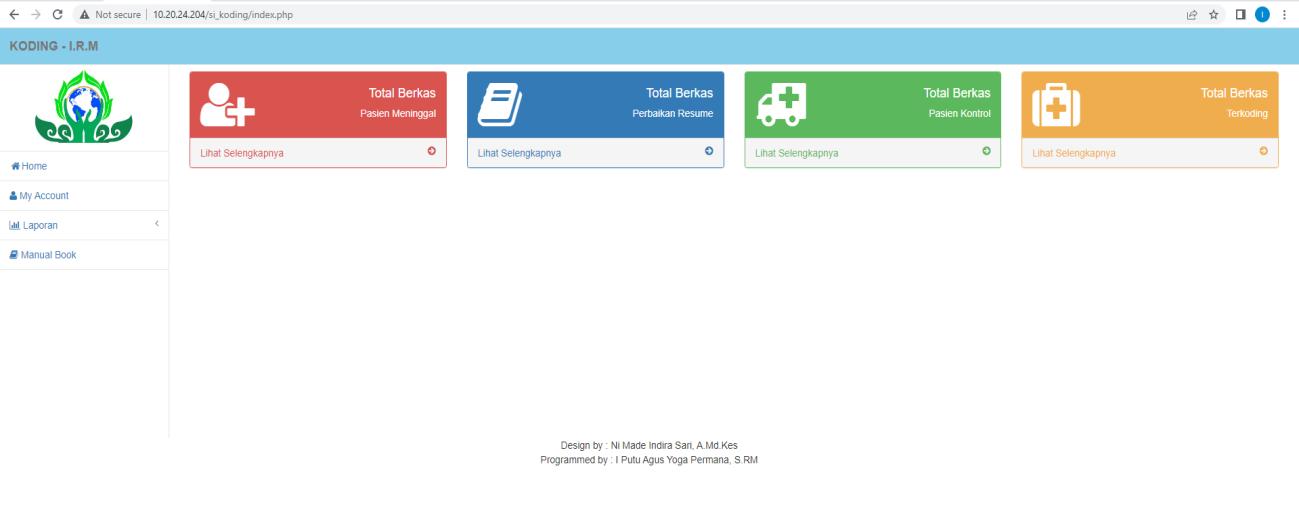Open the Laporan sidebar menu
This screenshot has height=508, width=1299.
(x=84, y=225)
